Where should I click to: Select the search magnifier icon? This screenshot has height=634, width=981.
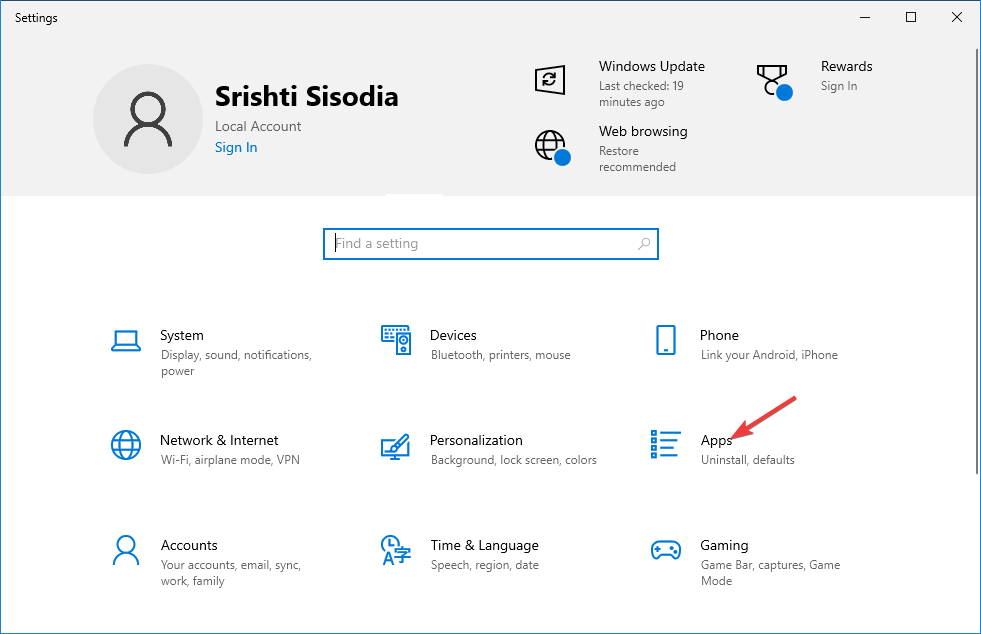tap(644, 244)
